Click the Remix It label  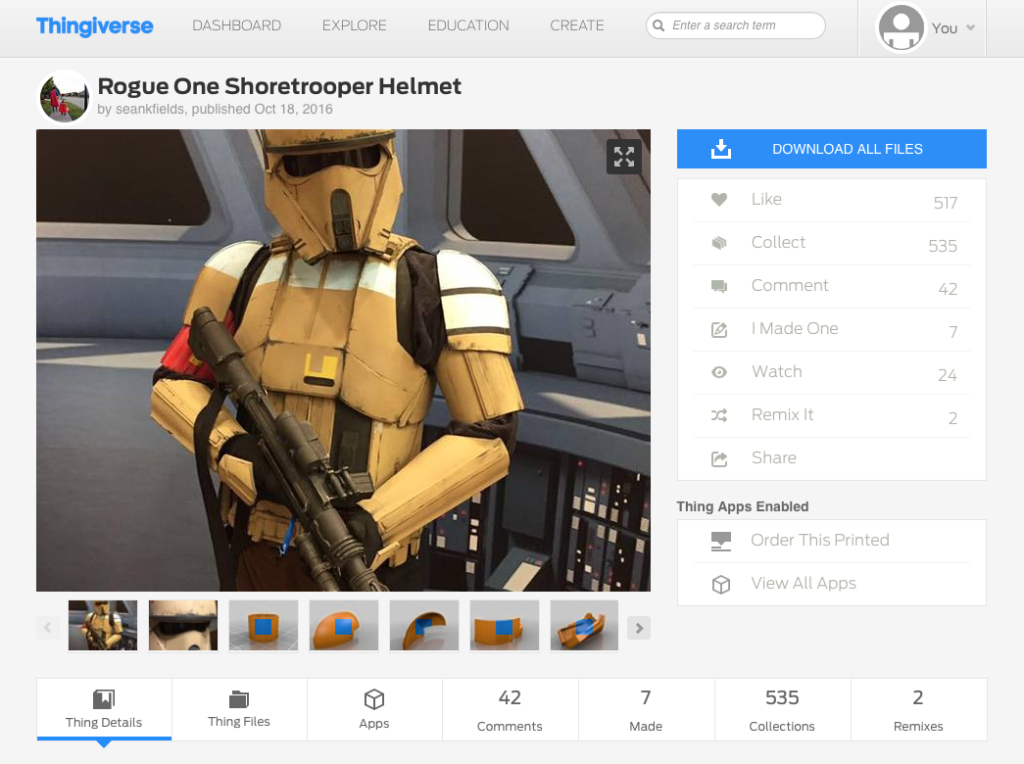click(782, 415)
